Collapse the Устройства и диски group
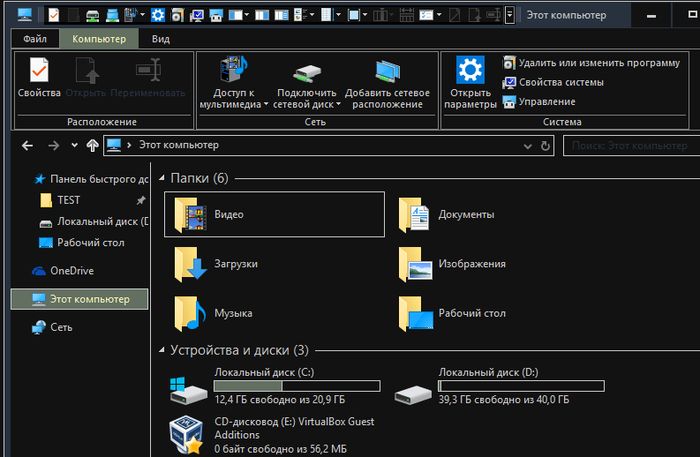The width and height of the screenshot is (700, 457). point(163,351)
